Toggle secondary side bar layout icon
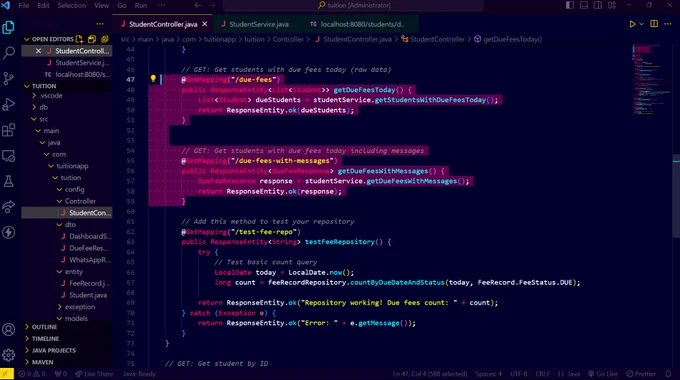Screen dimensions: 680x380 [598, 5]
